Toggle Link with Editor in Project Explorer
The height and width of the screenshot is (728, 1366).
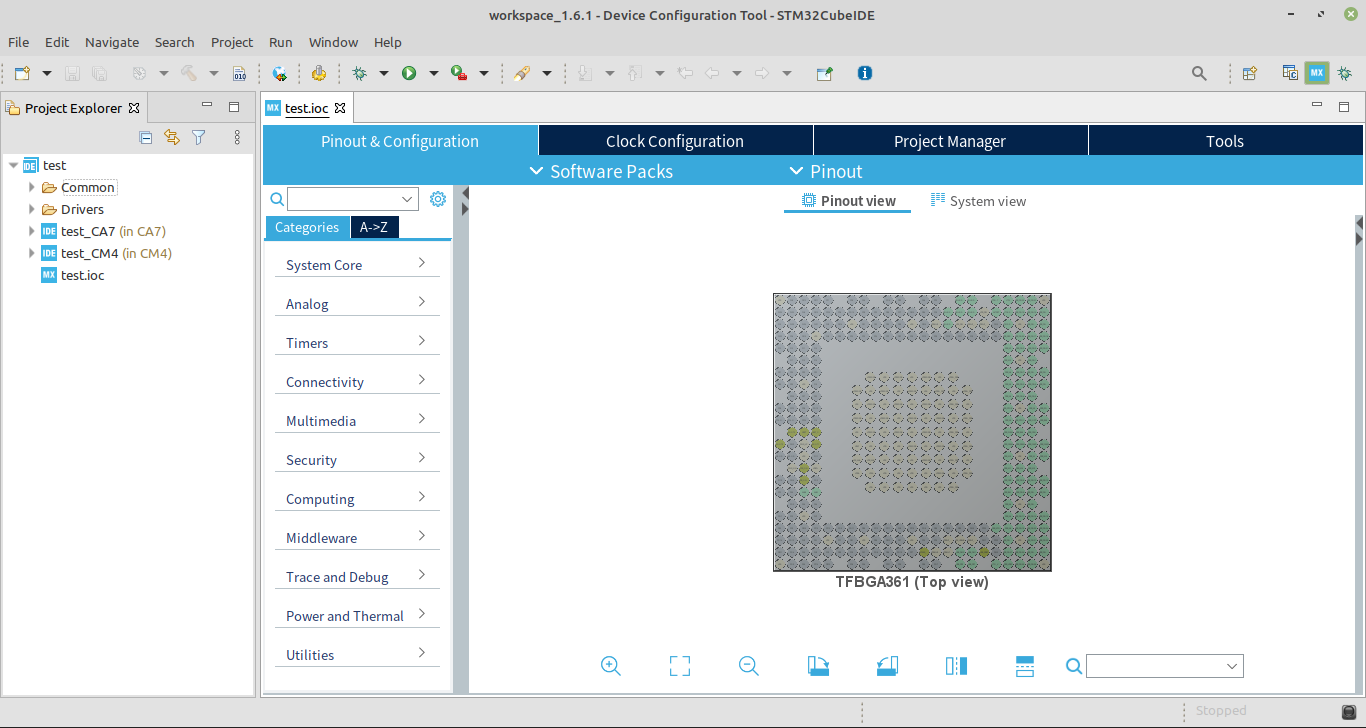click(x=172, y=137)
